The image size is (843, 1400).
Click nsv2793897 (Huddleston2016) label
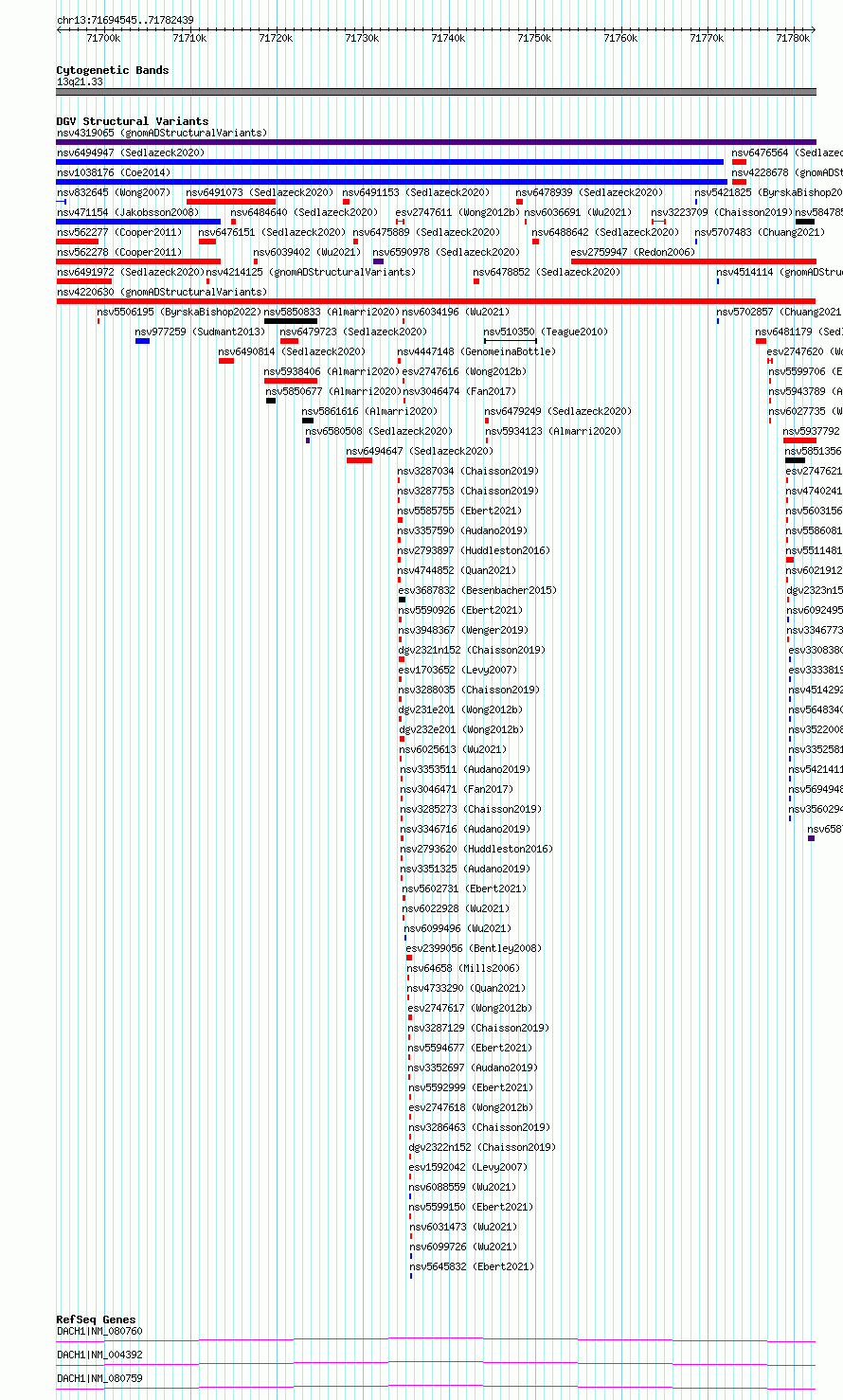tap(474, 550)
